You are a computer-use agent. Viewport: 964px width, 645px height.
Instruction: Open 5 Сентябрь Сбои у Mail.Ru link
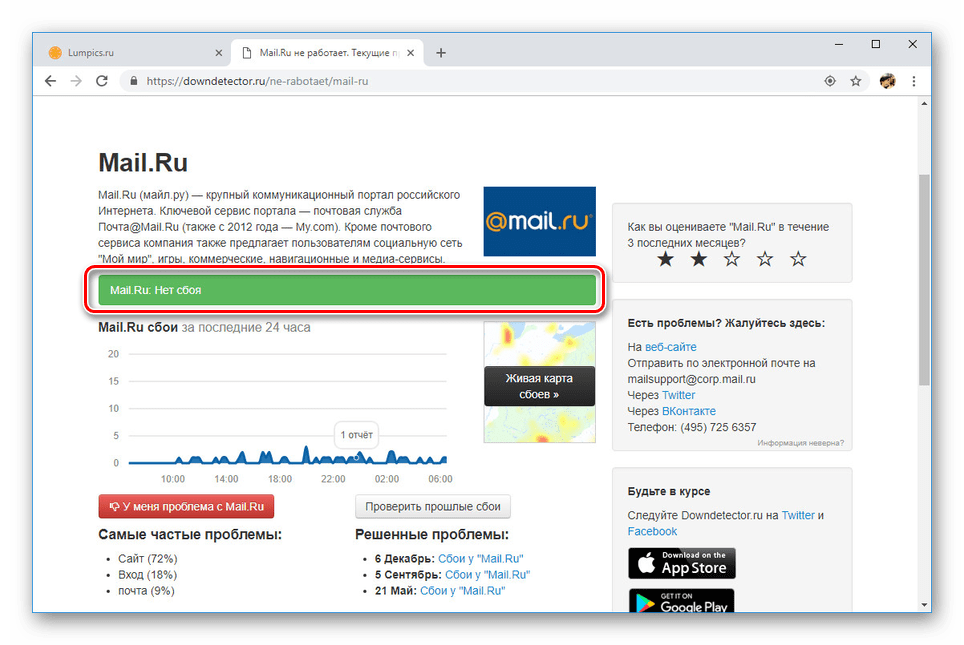click(x=488, y=574)
